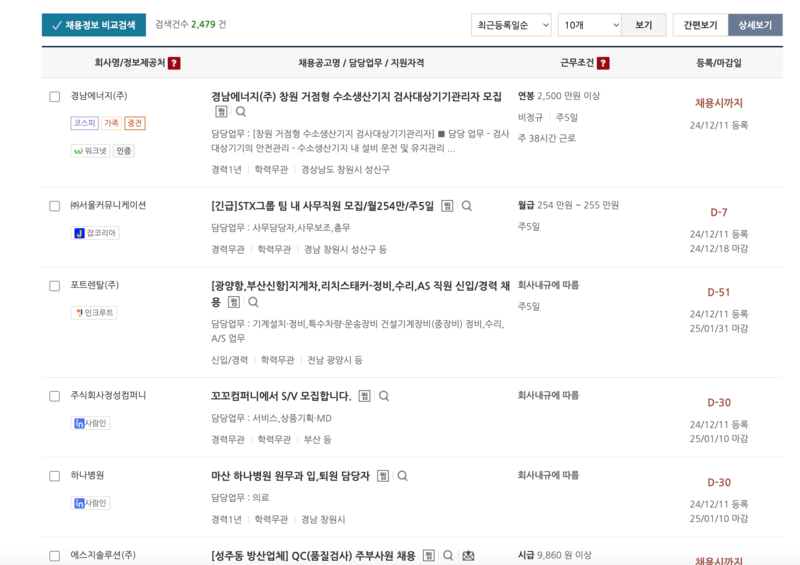800x565 pixels.
Task: Switch to 간편보기 view
Action: click(x=701, y=25)
